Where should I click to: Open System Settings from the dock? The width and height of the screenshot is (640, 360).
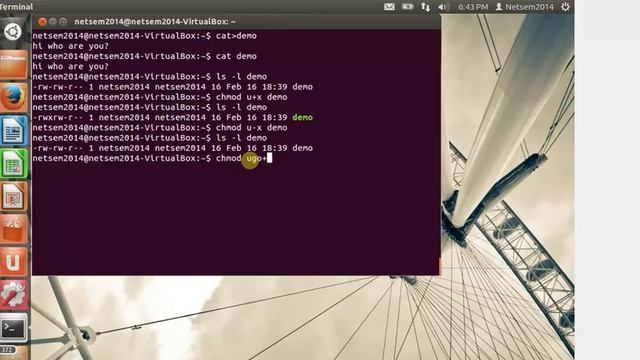pos(13,295)
